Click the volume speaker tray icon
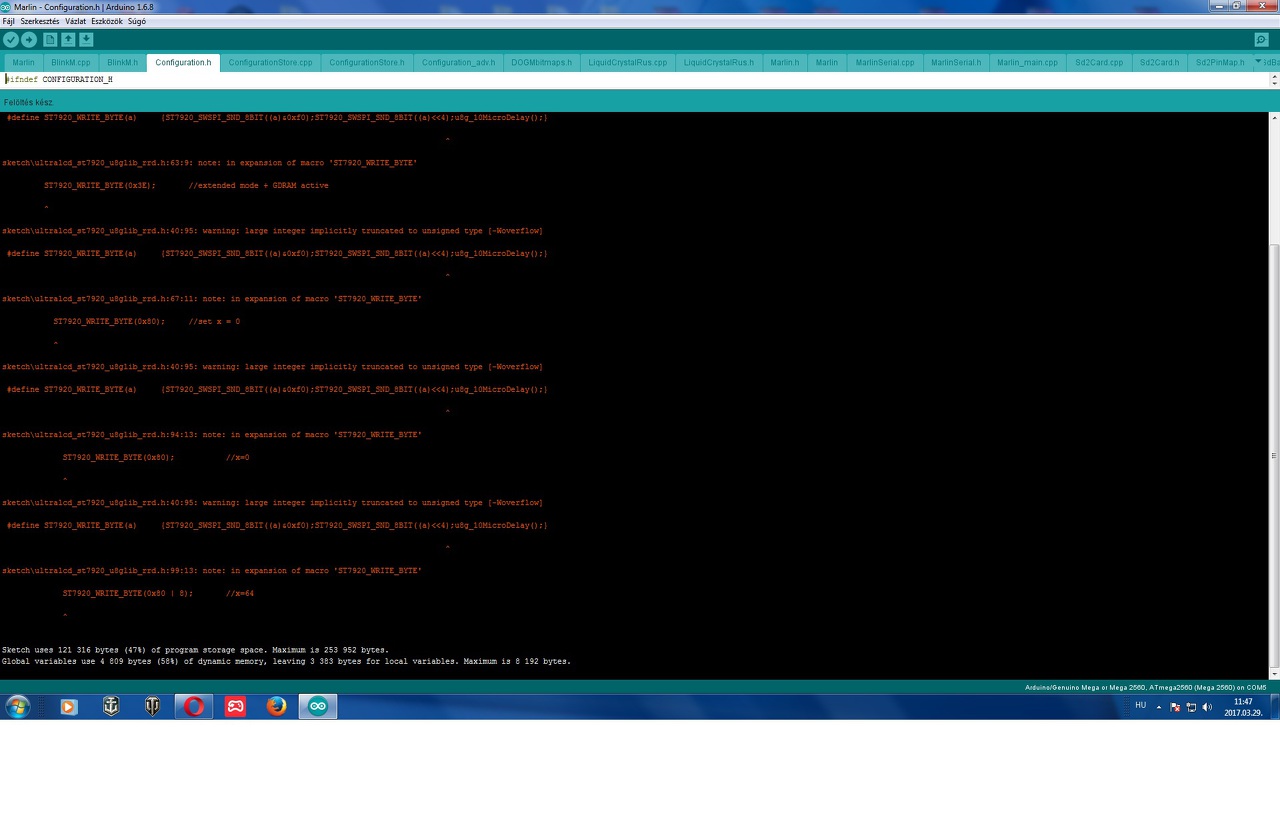 coord(1207,707)
